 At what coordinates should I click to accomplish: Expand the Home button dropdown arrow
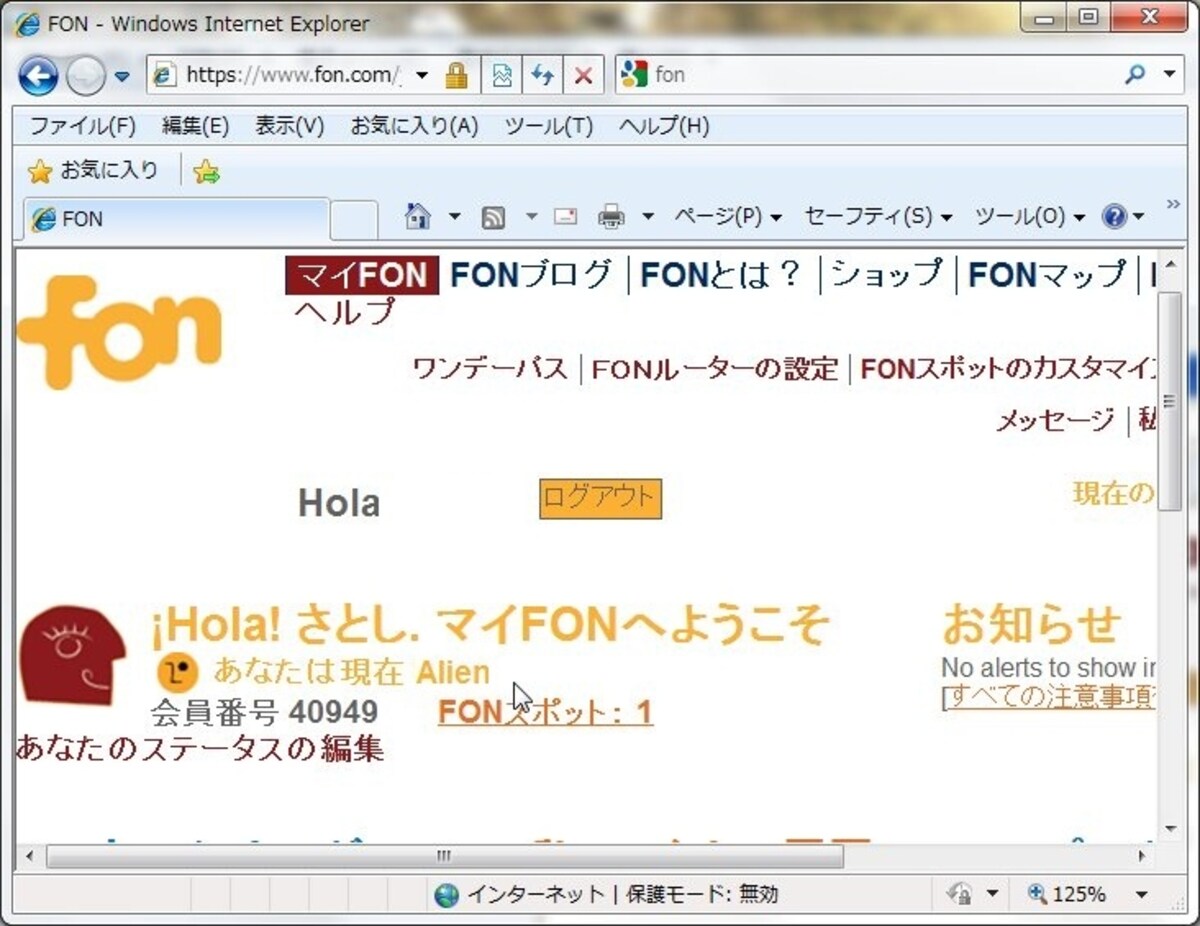pos(453,216)
